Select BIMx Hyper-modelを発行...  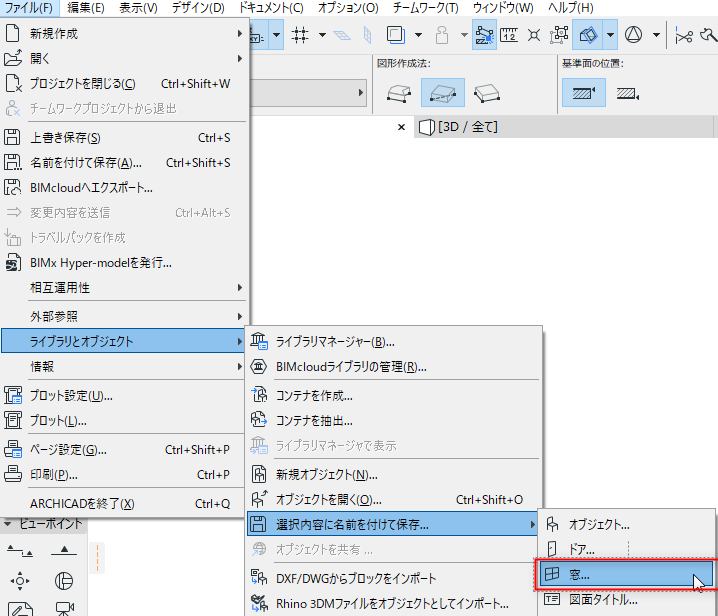click(x=124, y=262)
